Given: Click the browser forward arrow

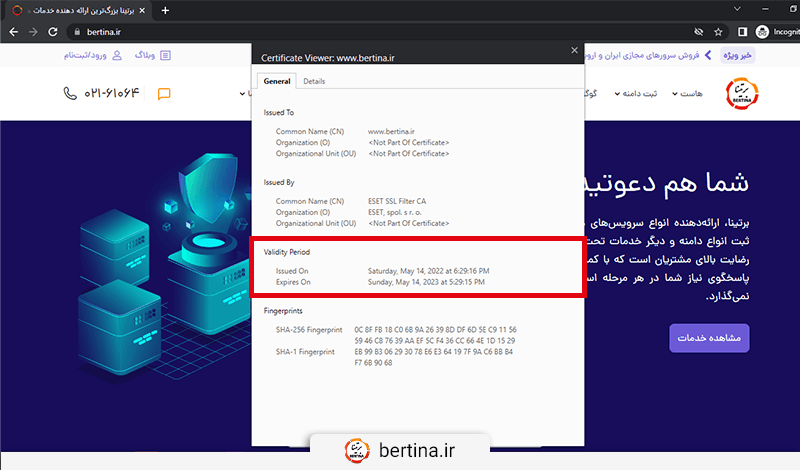Looking at the screenshot, I should pyautogui.click(x=33, y=32).
